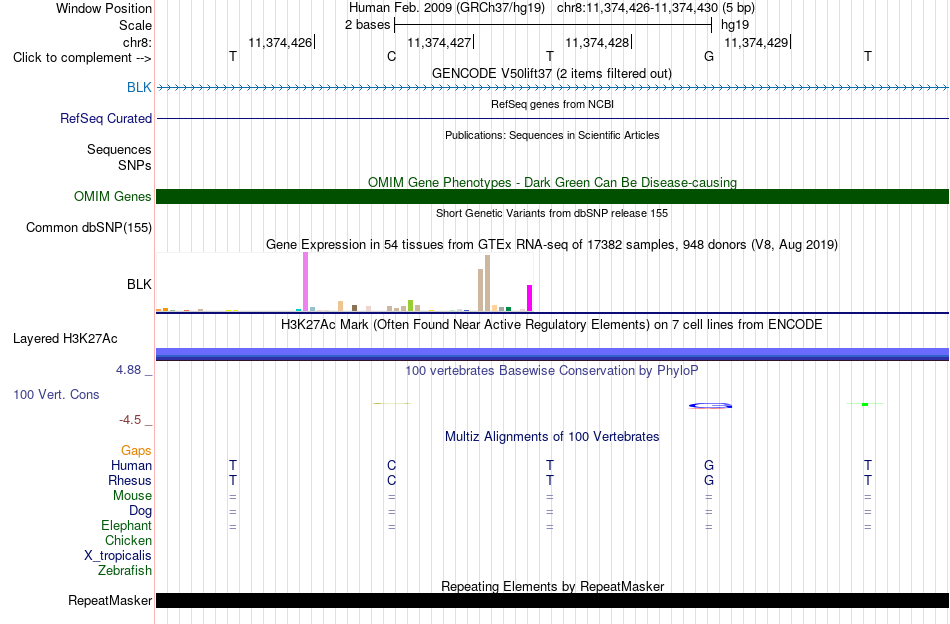The height and width of the screenshot is (624, 950).
Task: Open the 'RefSeq genes from NCBI' title
Action: coord(552,104)
